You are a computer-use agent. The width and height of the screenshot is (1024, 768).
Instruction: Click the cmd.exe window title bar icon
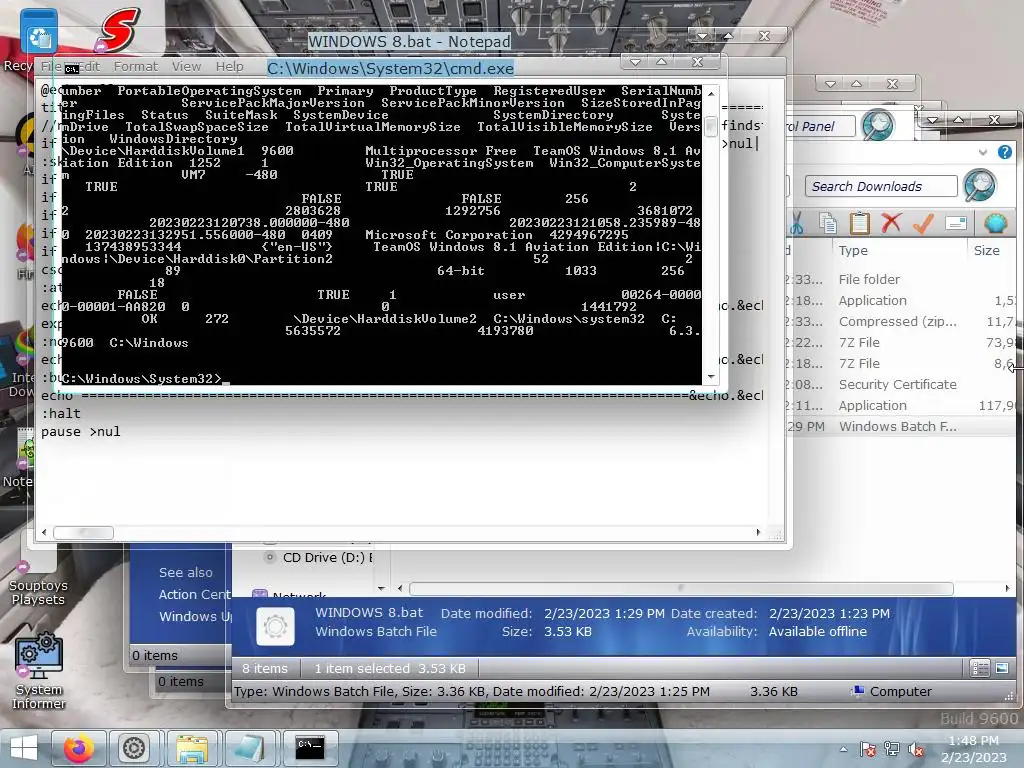[x=72, y=68]
